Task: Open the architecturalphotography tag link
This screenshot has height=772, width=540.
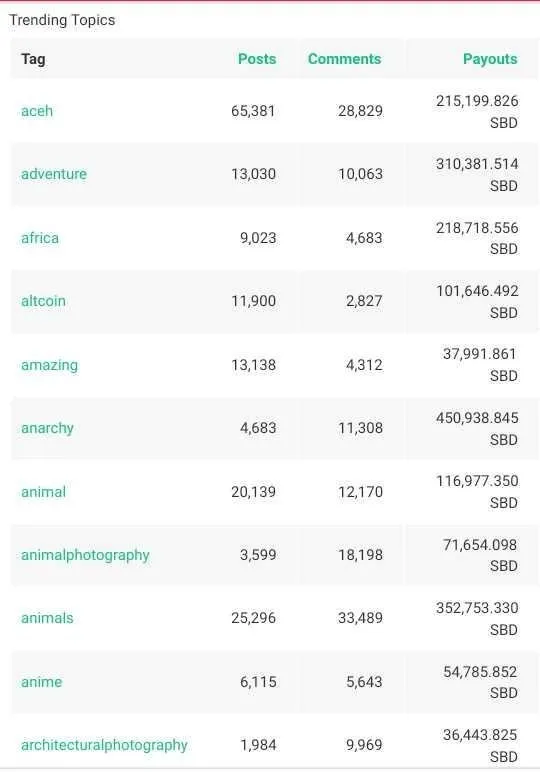Action: coord(104,745)
